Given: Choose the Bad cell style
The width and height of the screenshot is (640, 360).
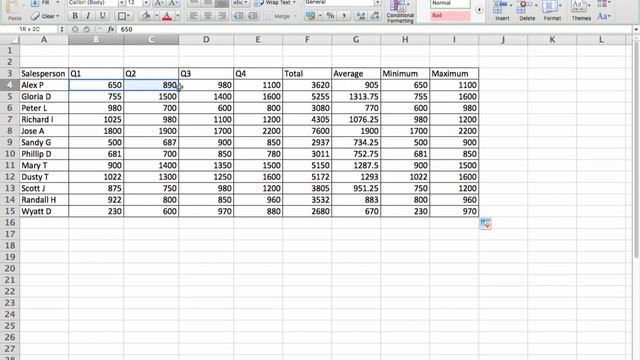Looking at the screenshot, I should point(450,16).
